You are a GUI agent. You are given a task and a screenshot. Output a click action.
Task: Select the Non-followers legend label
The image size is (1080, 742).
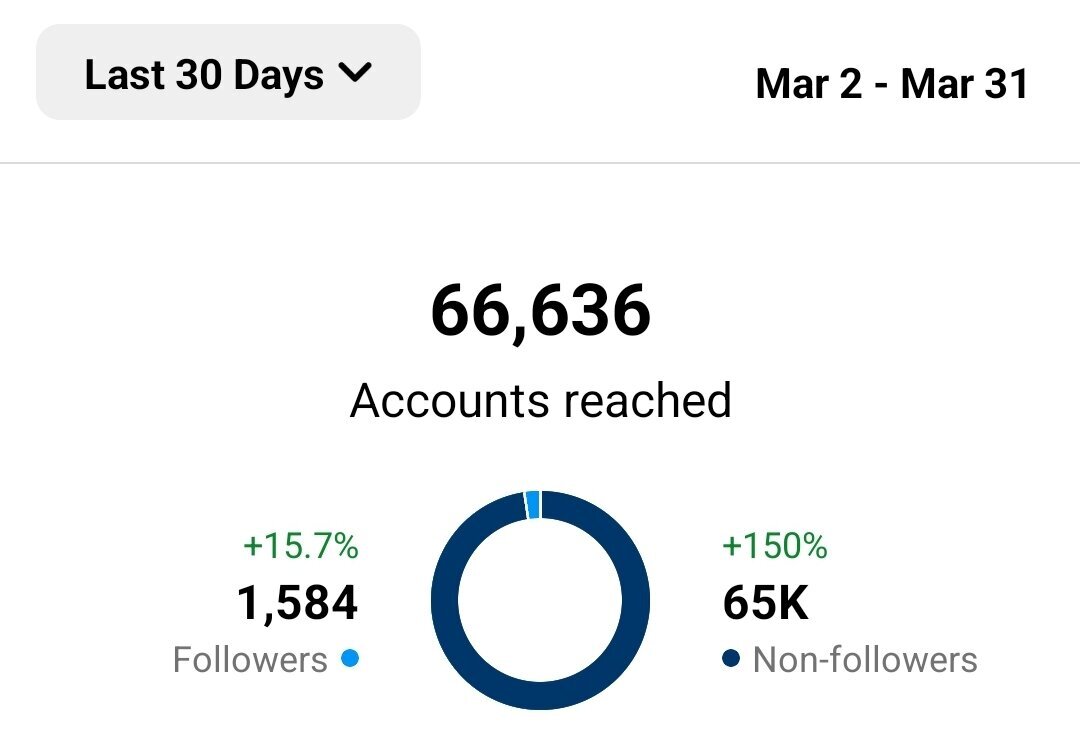point(865,659)
